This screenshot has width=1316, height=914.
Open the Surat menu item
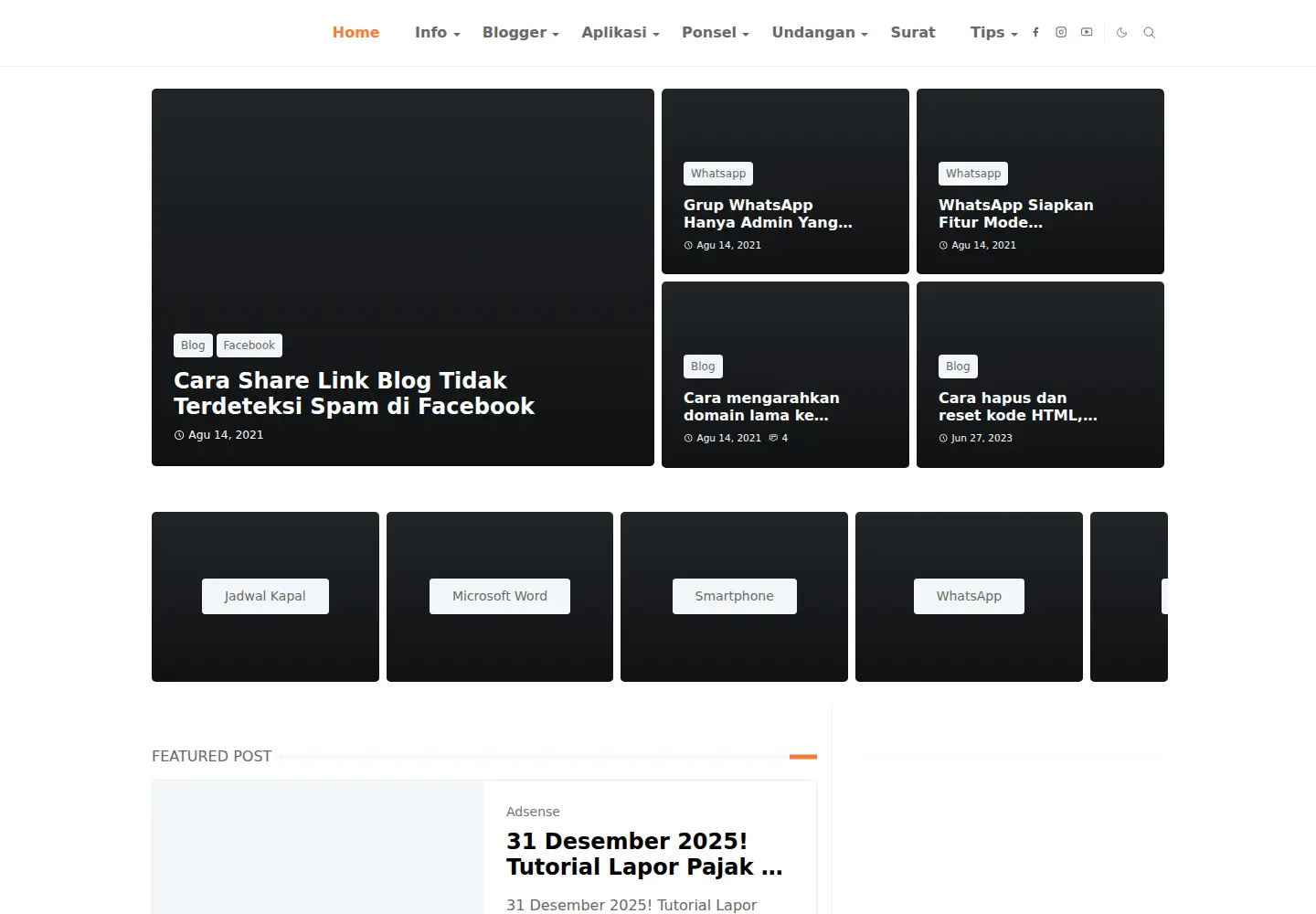pyautogui.click(x=913, y=32)
